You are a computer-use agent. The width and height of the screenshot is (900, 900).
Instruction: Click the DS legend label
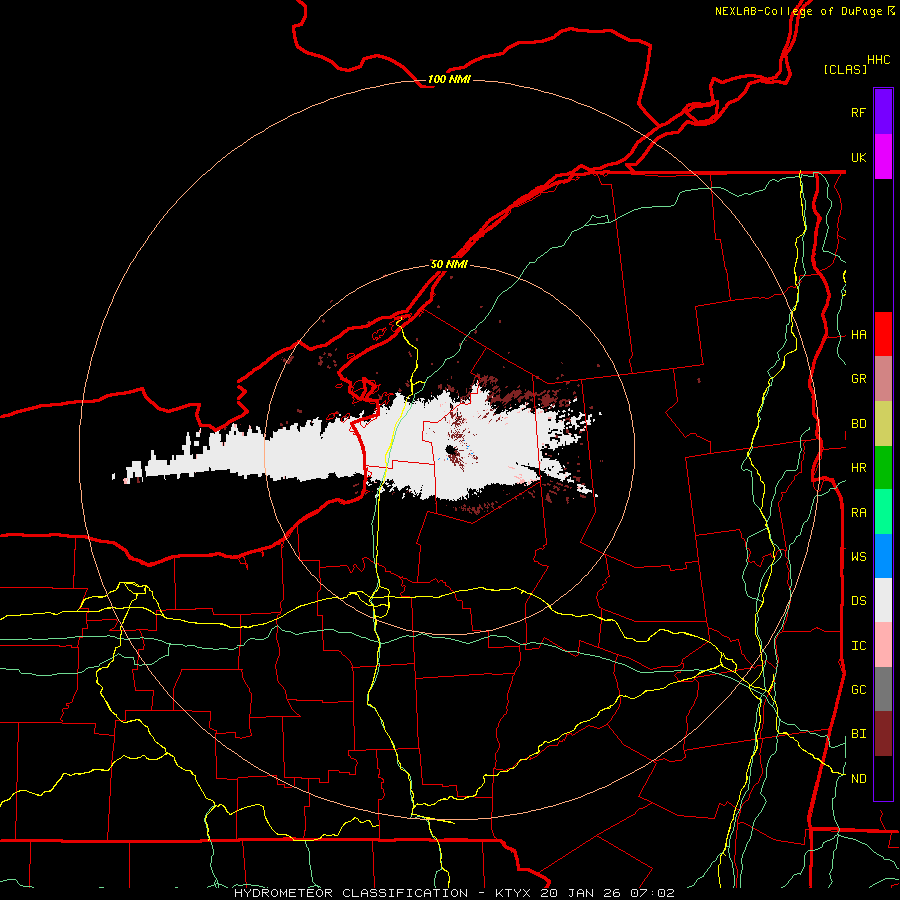coord(858,601)
